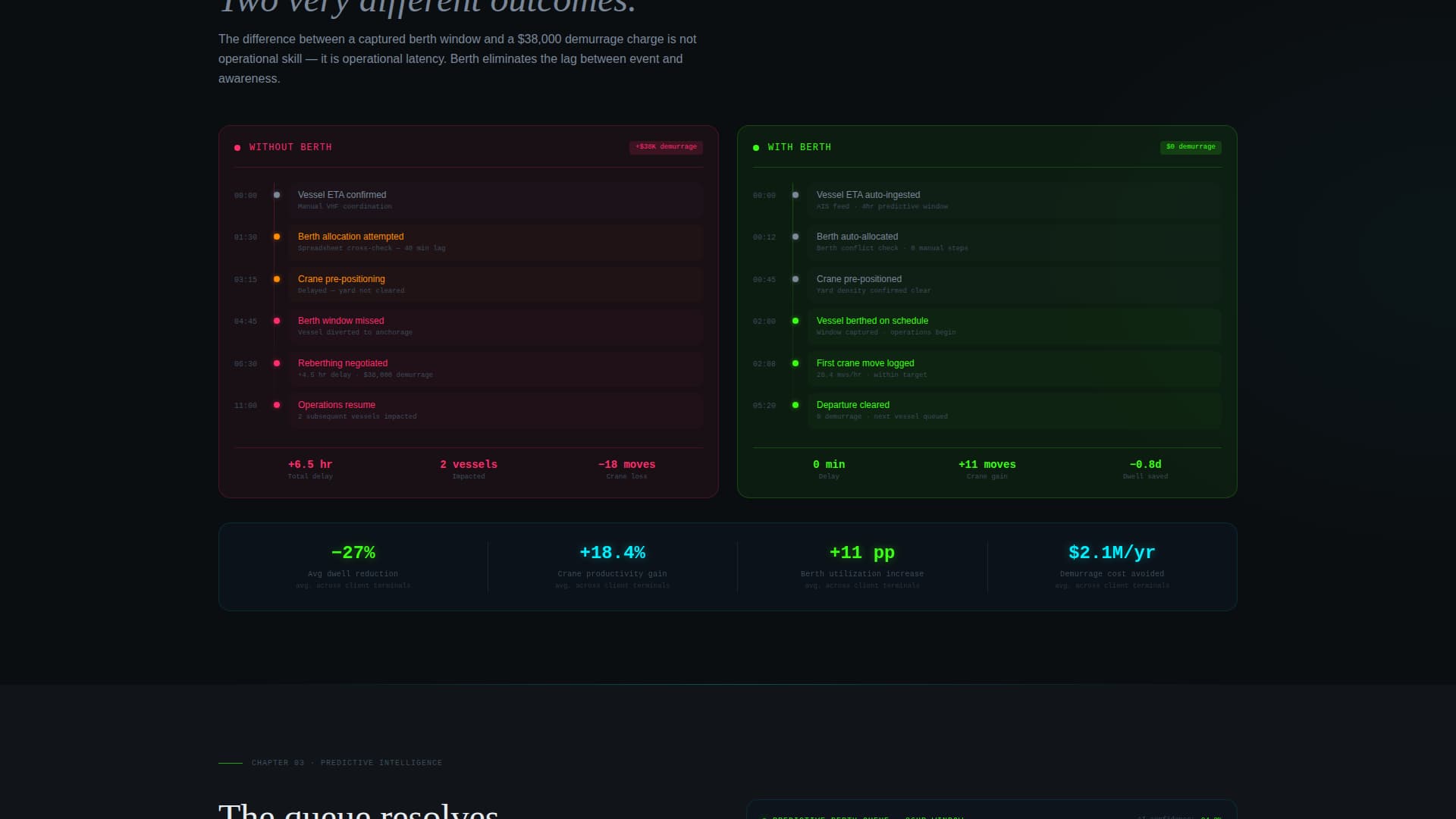Click the Vessel diverted to anchorage subtitle
The image size is (1456, 819).
click(x=355, y=333)
